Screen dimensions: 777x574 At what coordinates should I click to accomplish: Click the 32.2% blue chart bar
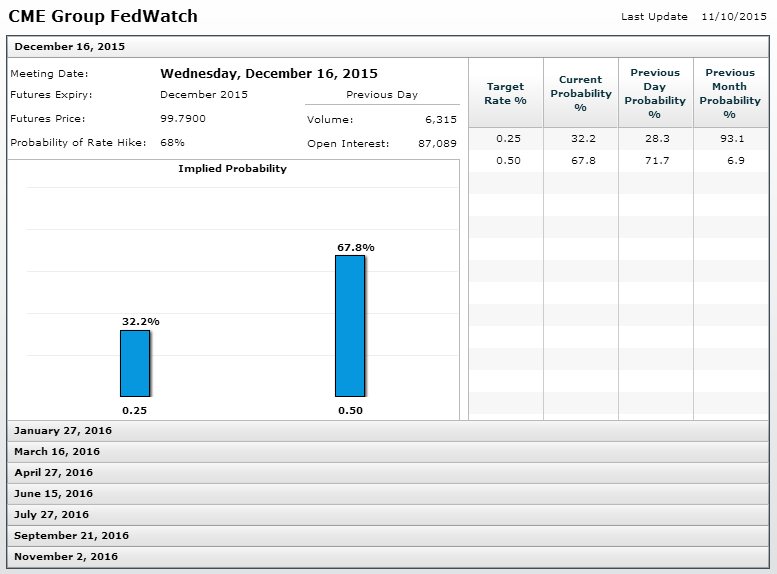(x=135, y=363)
